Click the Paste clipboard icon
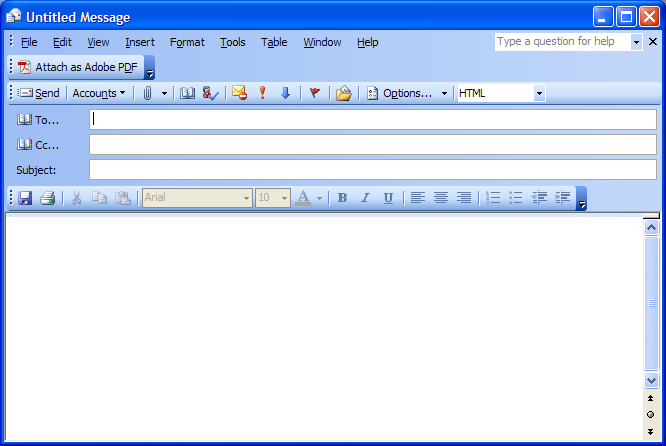This screenshot has width=666, height=446. 123,198
